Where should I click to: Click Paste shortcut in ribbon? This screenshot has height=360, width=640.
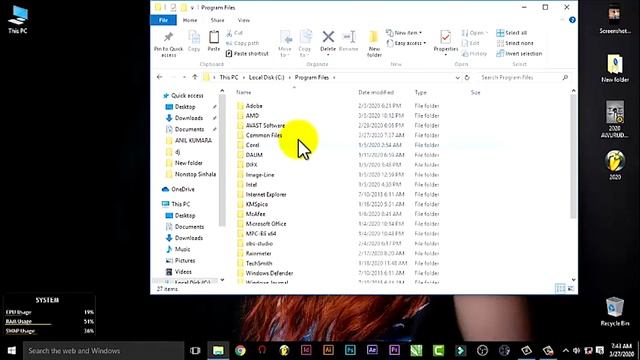click(x=247, y=53)
